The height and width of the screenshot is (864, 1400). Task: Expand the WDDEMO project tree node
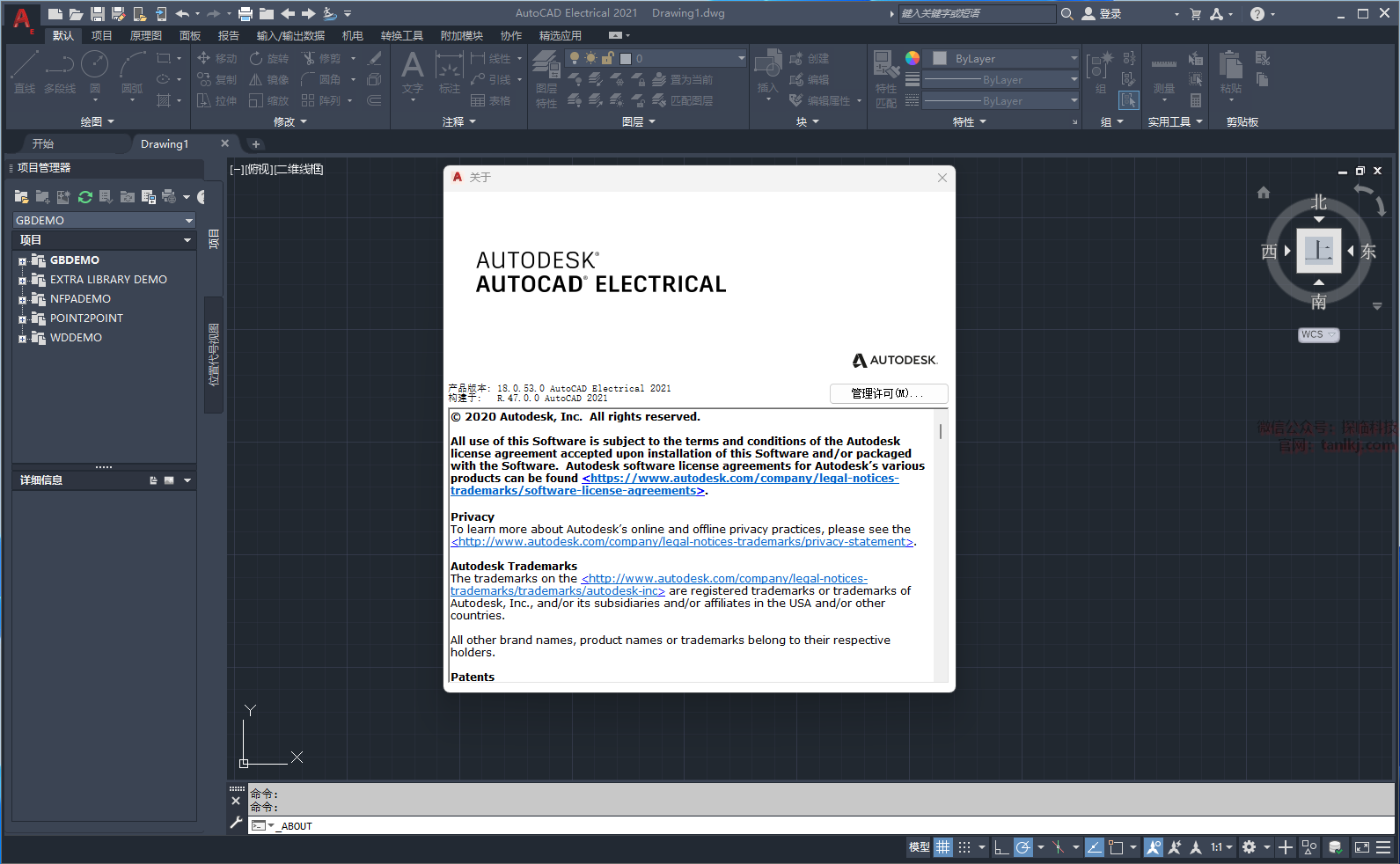22,339
